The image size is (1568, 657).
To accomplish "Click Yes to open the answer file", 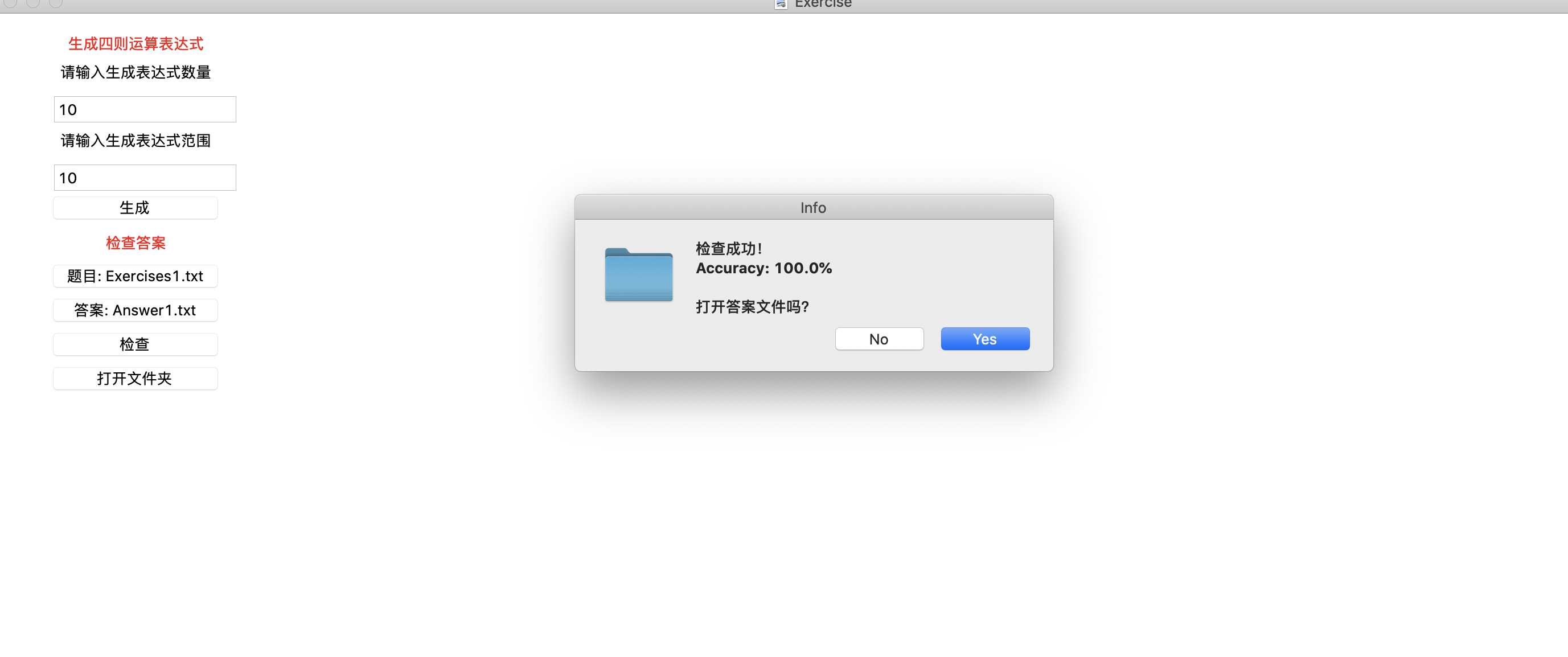I will 985,339.
